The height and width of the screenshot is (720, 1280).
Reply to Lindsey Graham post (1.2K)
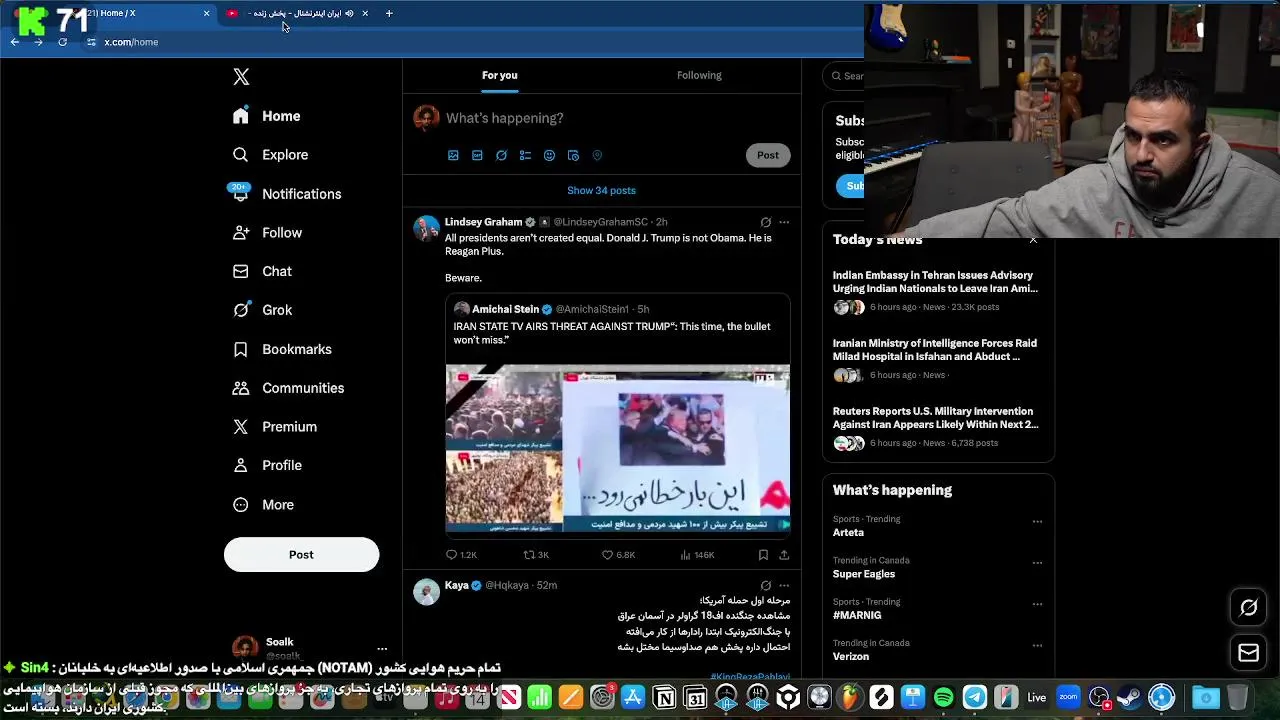pos(461,555)
